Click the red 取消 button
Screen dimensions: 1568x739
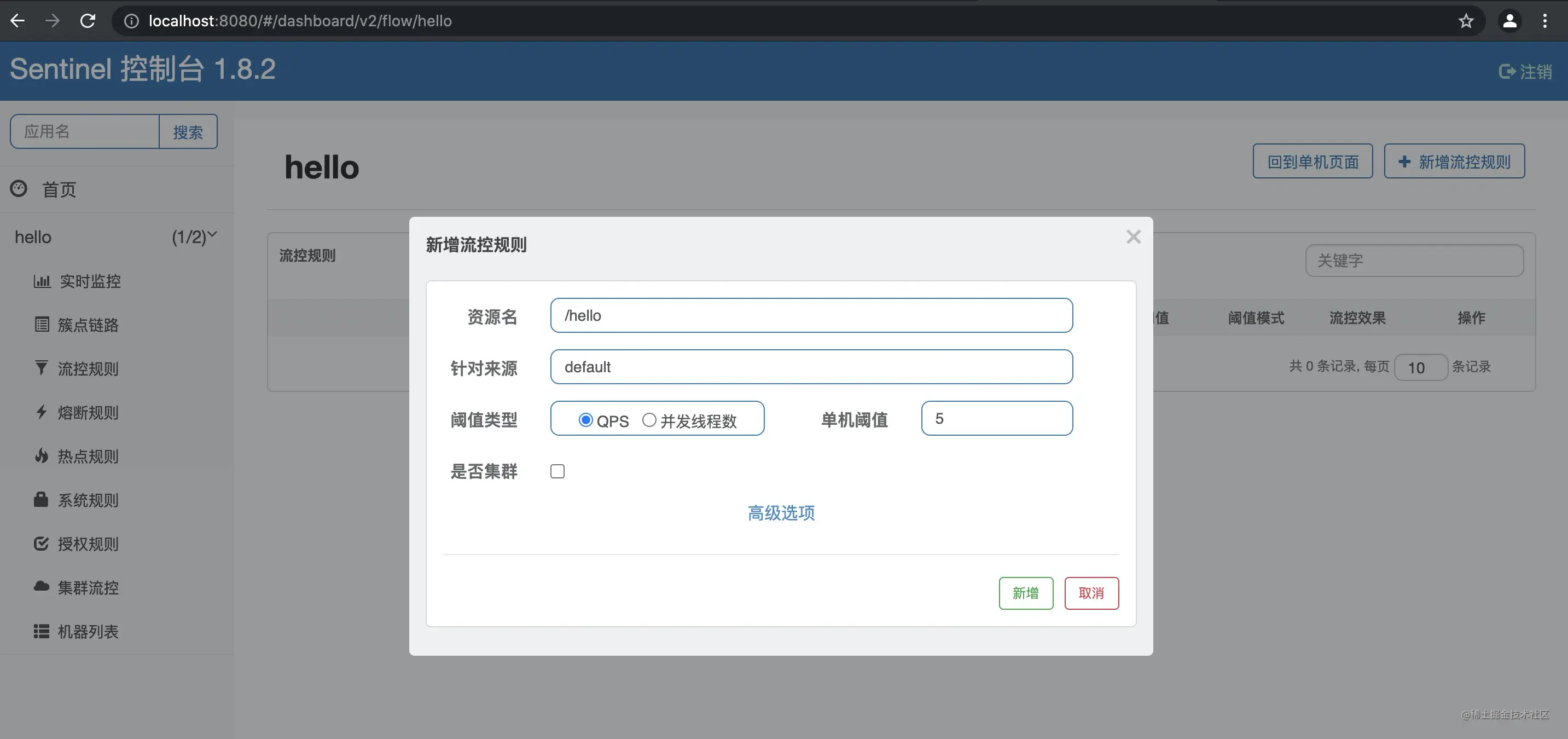pyautogui.click(x=1091, y=593)
